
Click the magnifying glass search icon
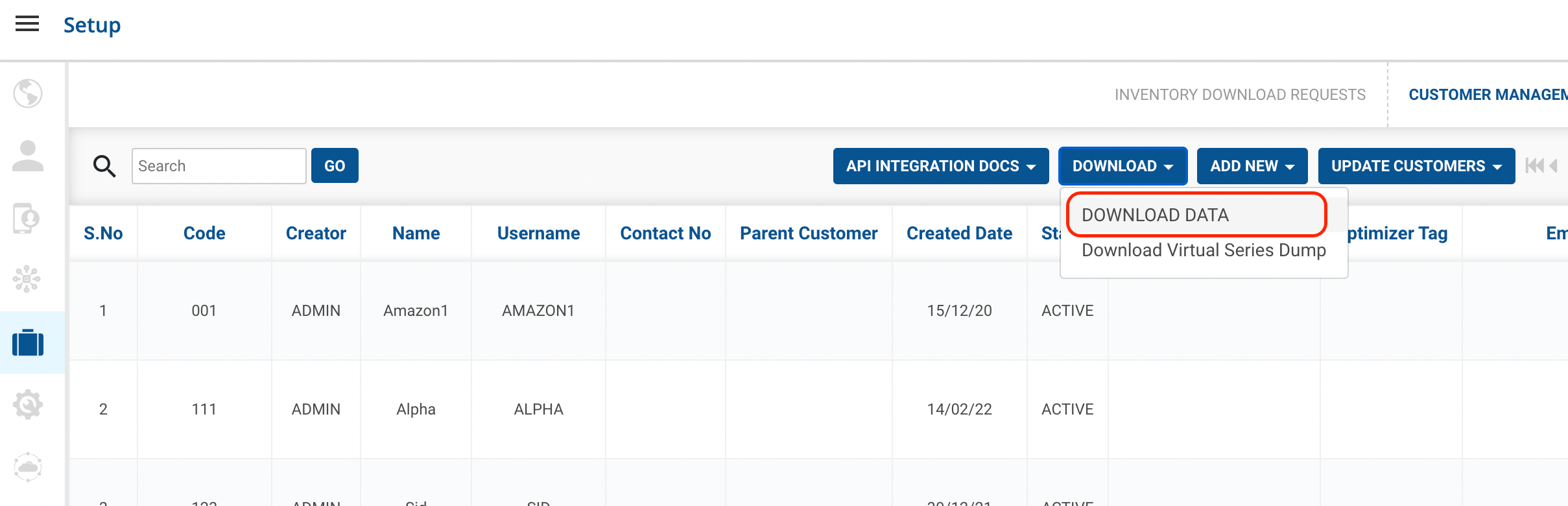tap(104, 166)
